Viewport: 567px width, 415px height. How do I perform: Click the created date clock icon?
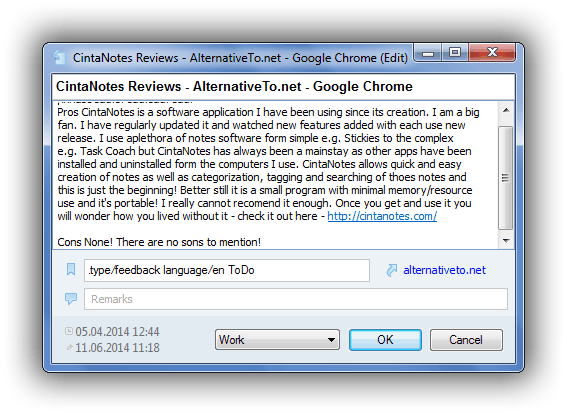[69, 331]
